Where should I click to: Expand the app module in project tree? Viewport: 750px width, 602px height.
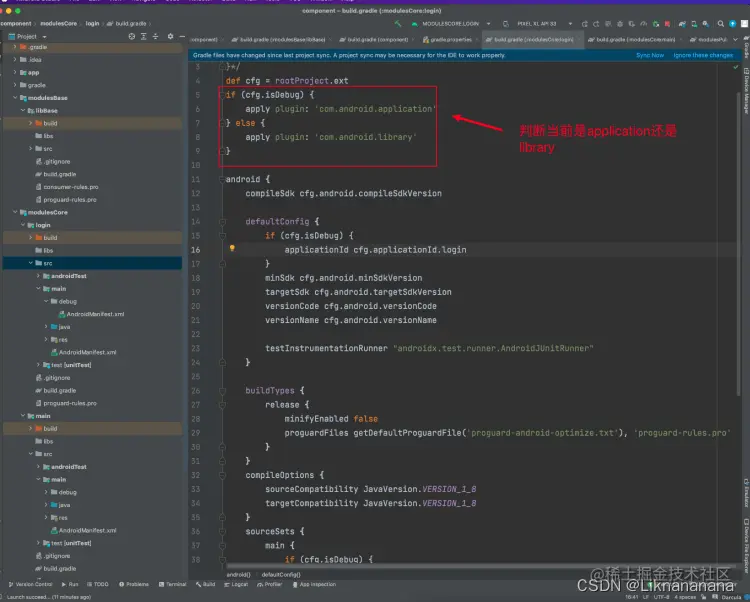point(15,73)
